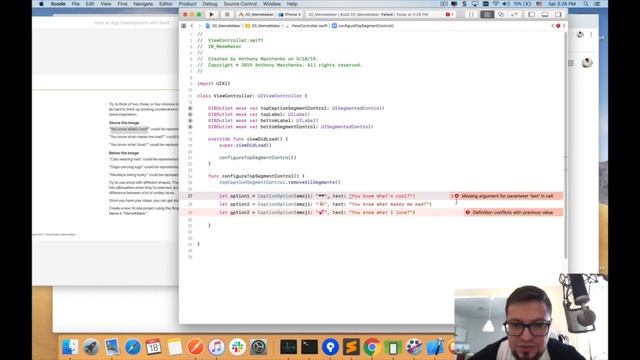
Task: Open Google Chrome from the Dock
Action: 372,347
